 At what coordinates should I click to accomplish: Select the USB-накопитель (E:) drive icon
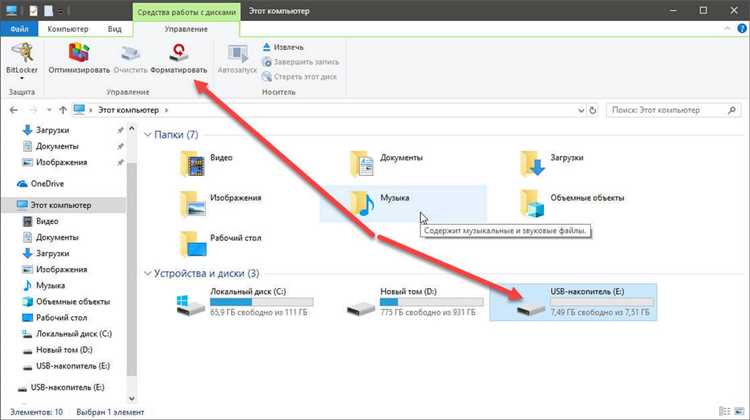click(524, 304)
